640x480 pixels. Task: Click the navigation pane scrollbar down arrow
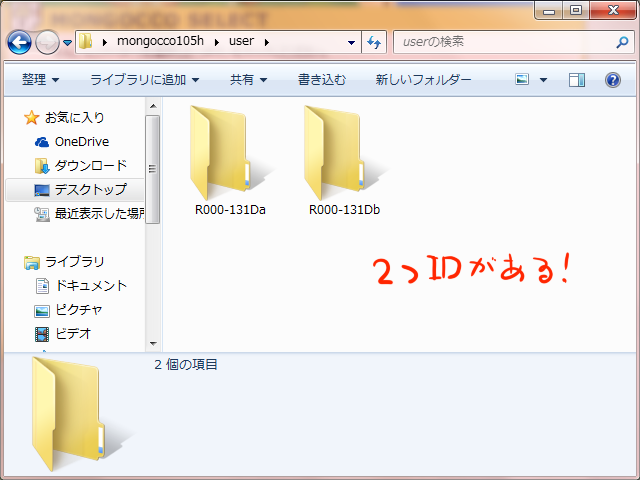153,343
